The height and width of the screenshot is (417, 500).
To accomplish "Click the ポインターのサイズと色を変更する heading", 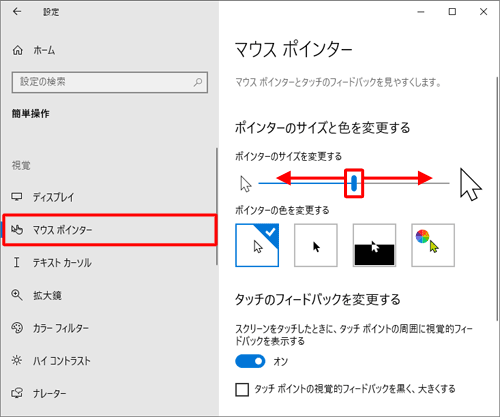I will (x=322, y=128).
